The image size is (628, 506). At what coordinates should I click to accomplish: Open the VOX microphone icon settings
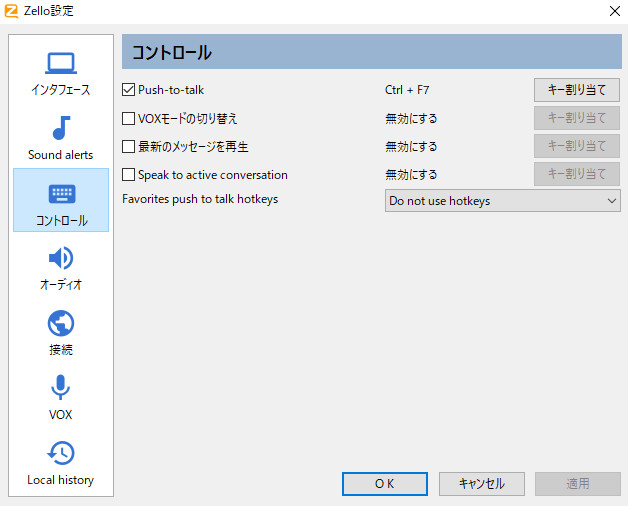(x=60, y=388)
